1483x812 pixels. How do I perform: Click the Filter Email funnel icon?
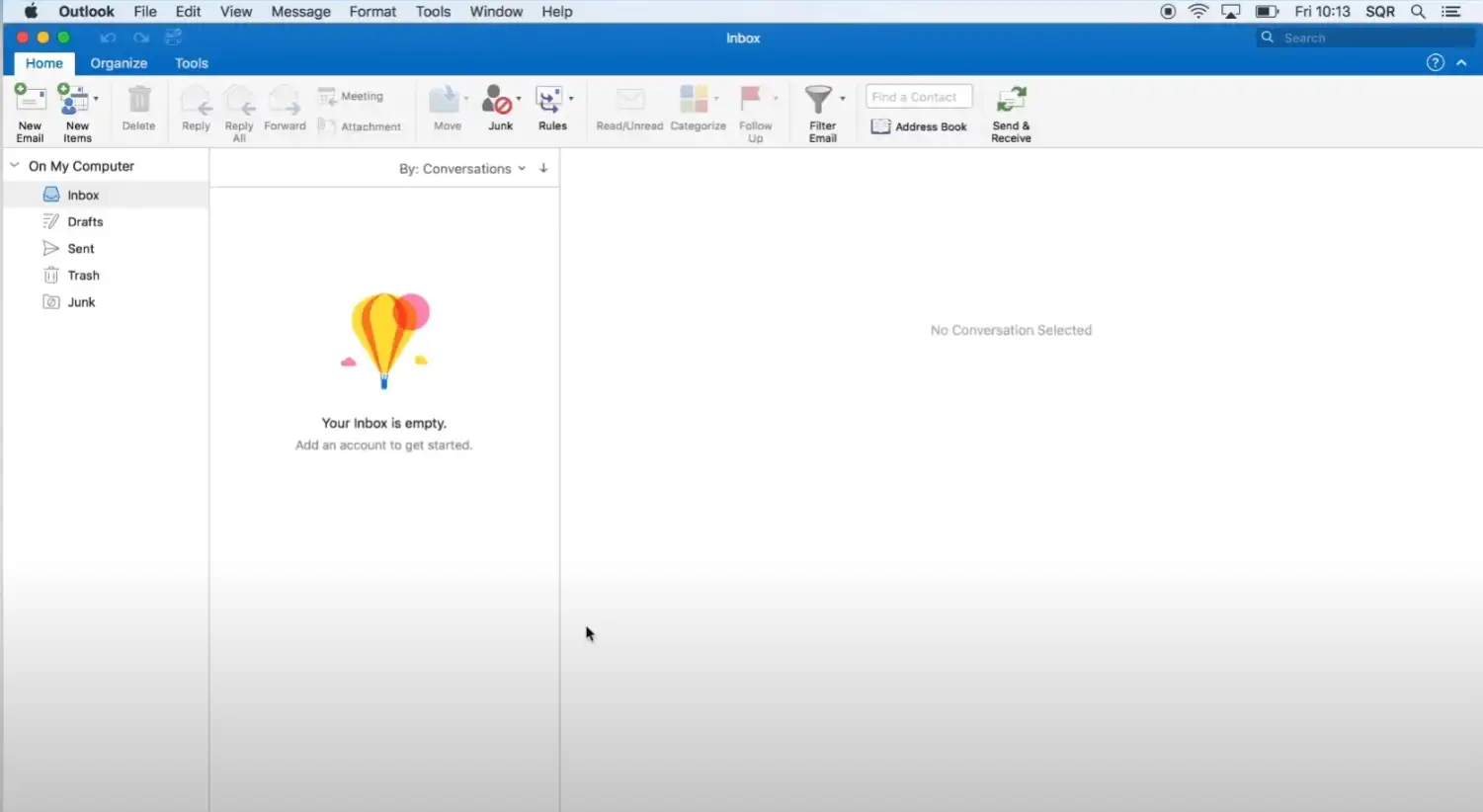(x=819, y=101)
